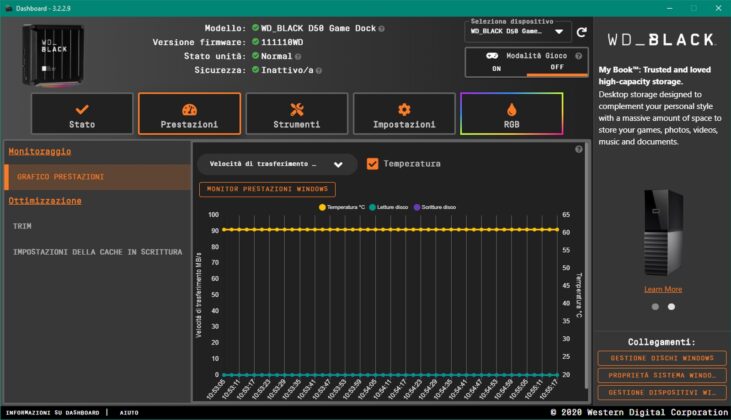This screenshot has height=420, width=731.
Task: Click the Monitoraggio section heading
Action: coord(40,151)
